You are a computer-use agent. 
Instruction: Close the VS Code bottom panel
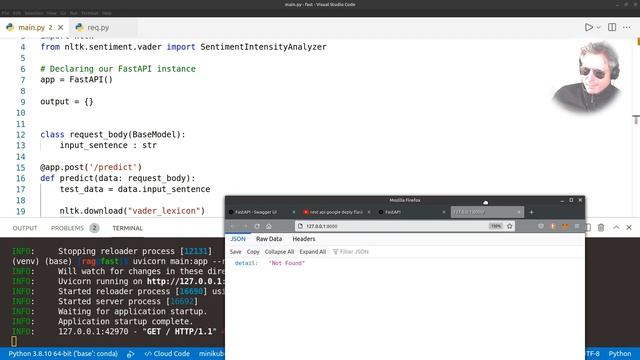pyautogui.click(x=629, y=227)
